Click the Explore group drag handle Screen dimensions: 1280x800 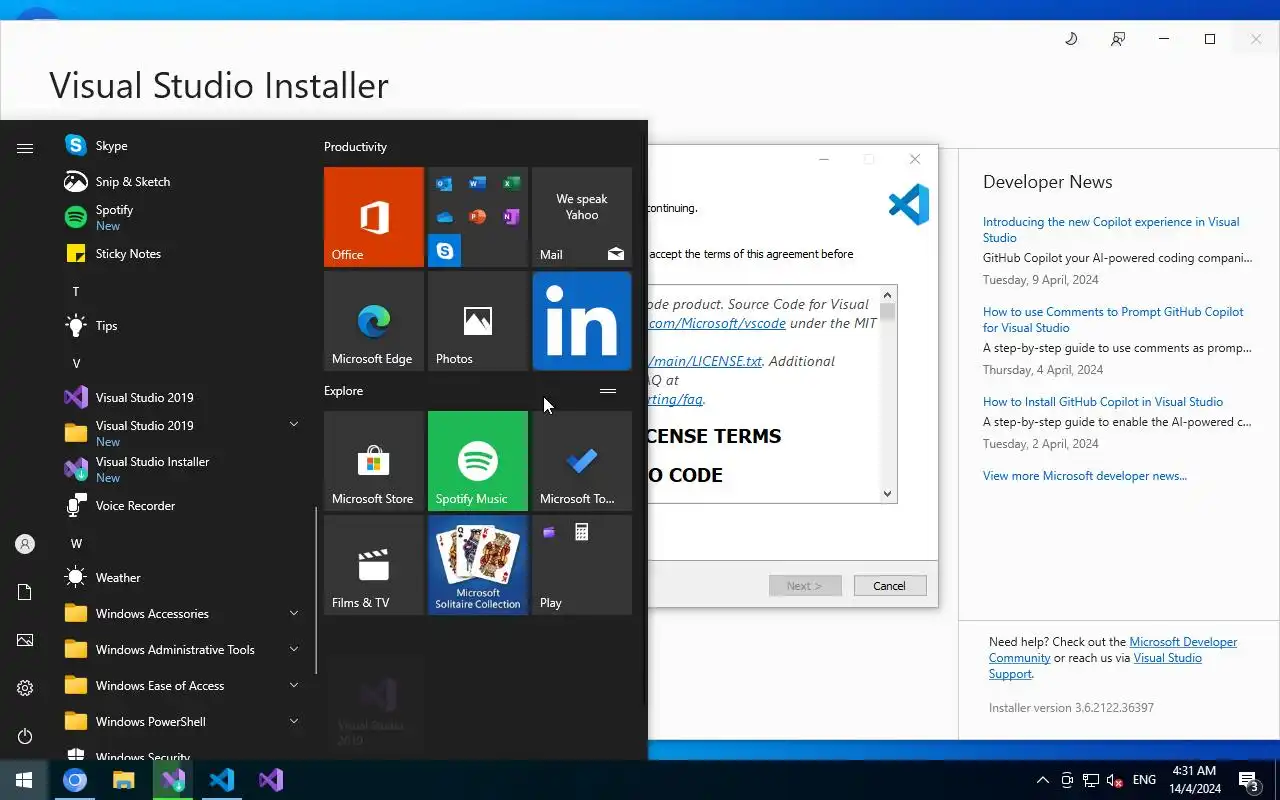click(608, 391)
